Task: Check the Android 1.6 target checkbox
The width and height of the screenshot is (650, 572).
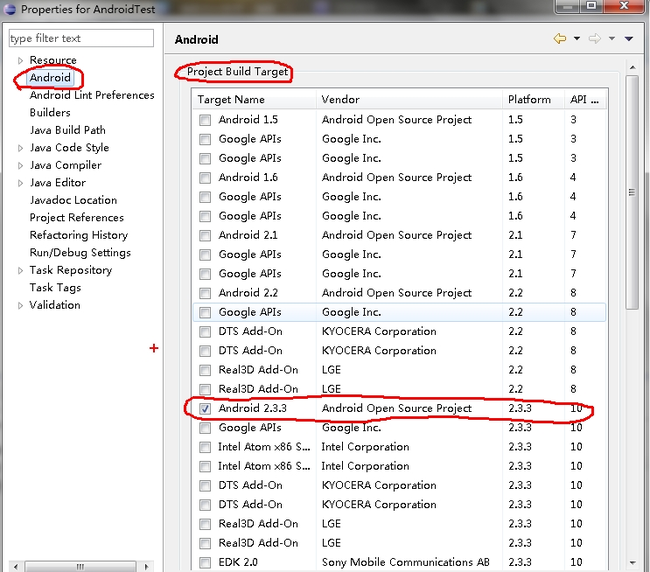Action: coord(205,177)
